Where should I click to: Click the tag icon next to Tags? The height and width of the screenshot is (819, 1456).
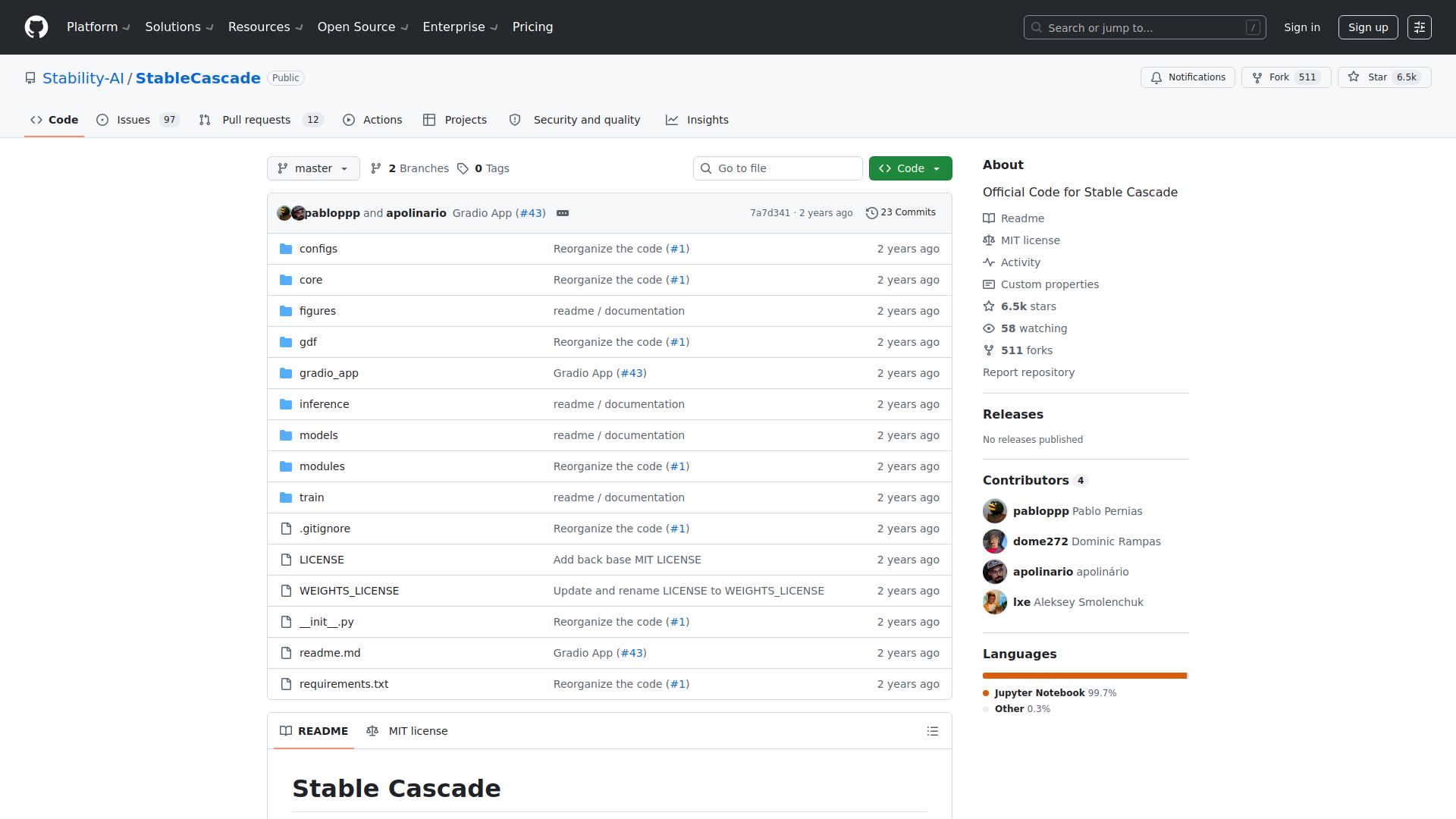click(x=463, y=168)
